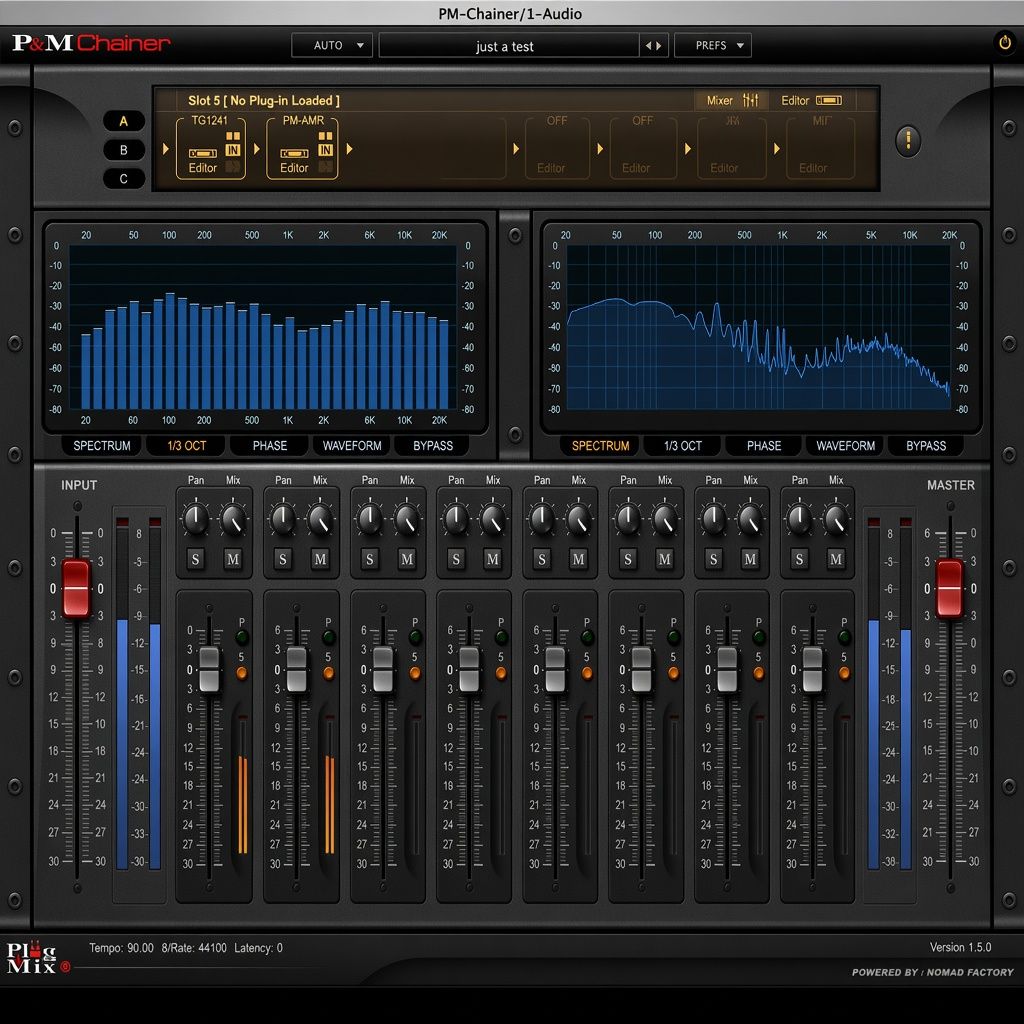Select chain preset B
Screen dimensions: 1024x1024
(x=123, y=150)
